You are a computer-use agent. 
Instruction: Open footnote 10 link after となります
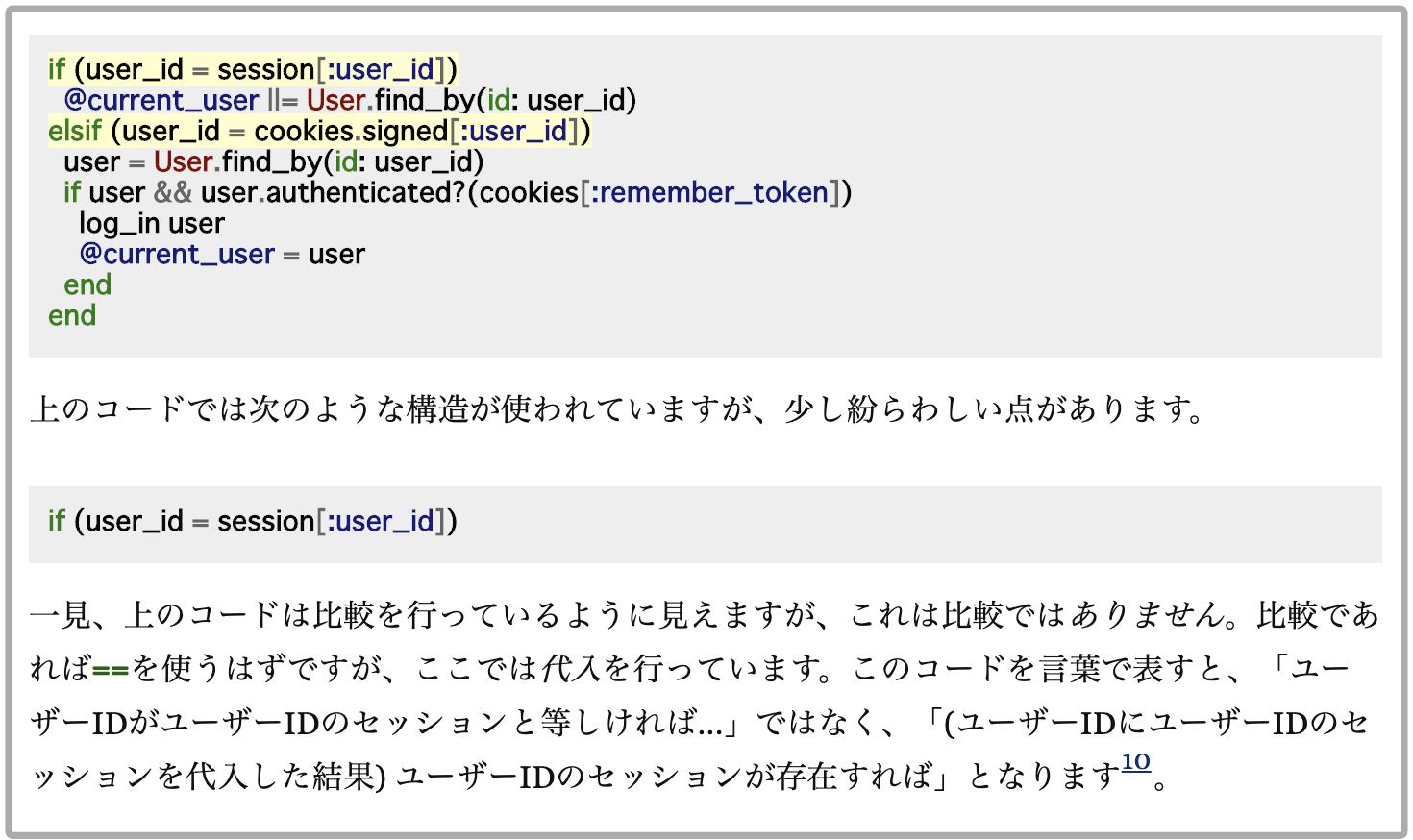pos(1135,762)
